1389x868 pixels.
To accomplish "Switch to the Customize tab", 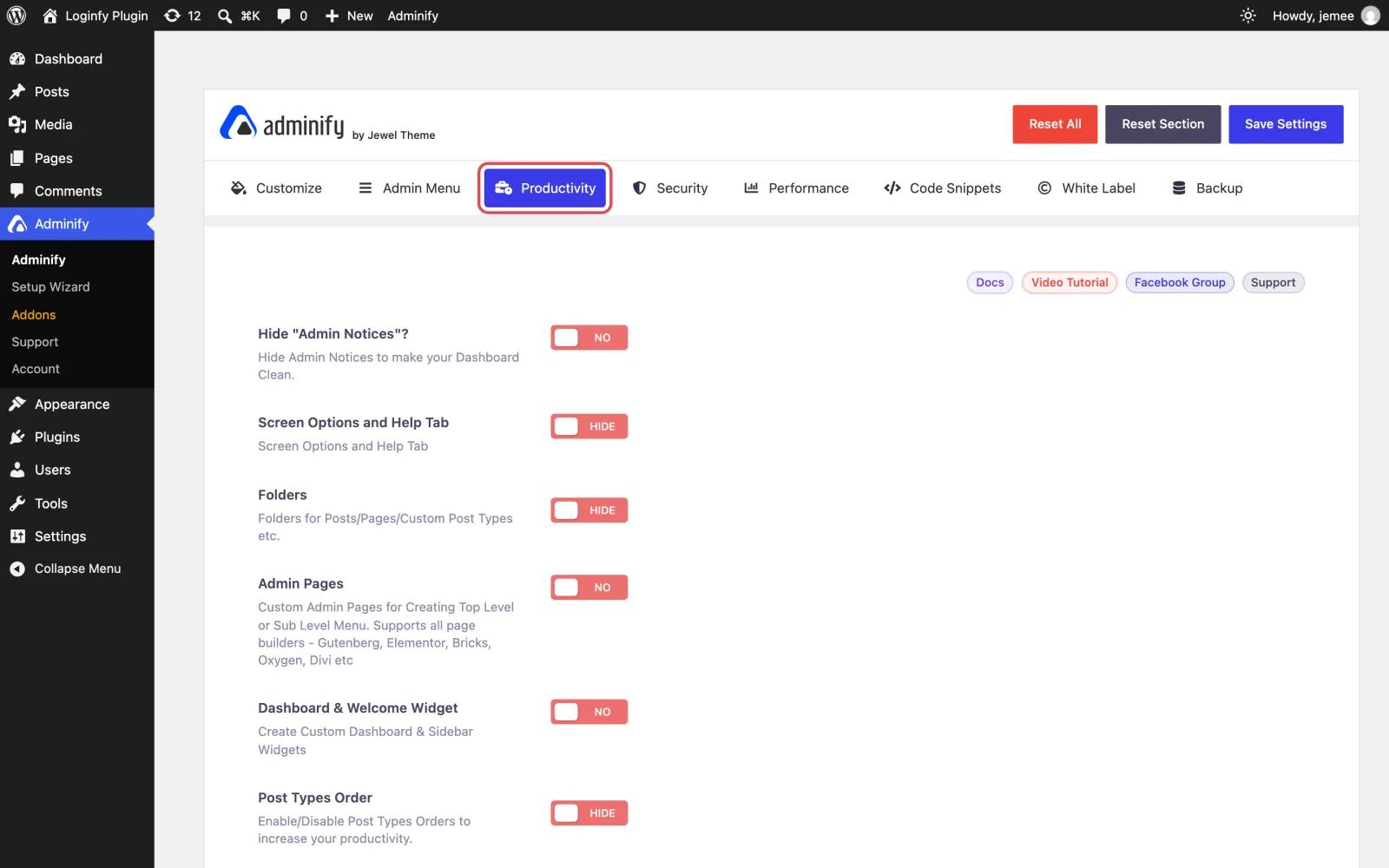I will coord(276,188).
